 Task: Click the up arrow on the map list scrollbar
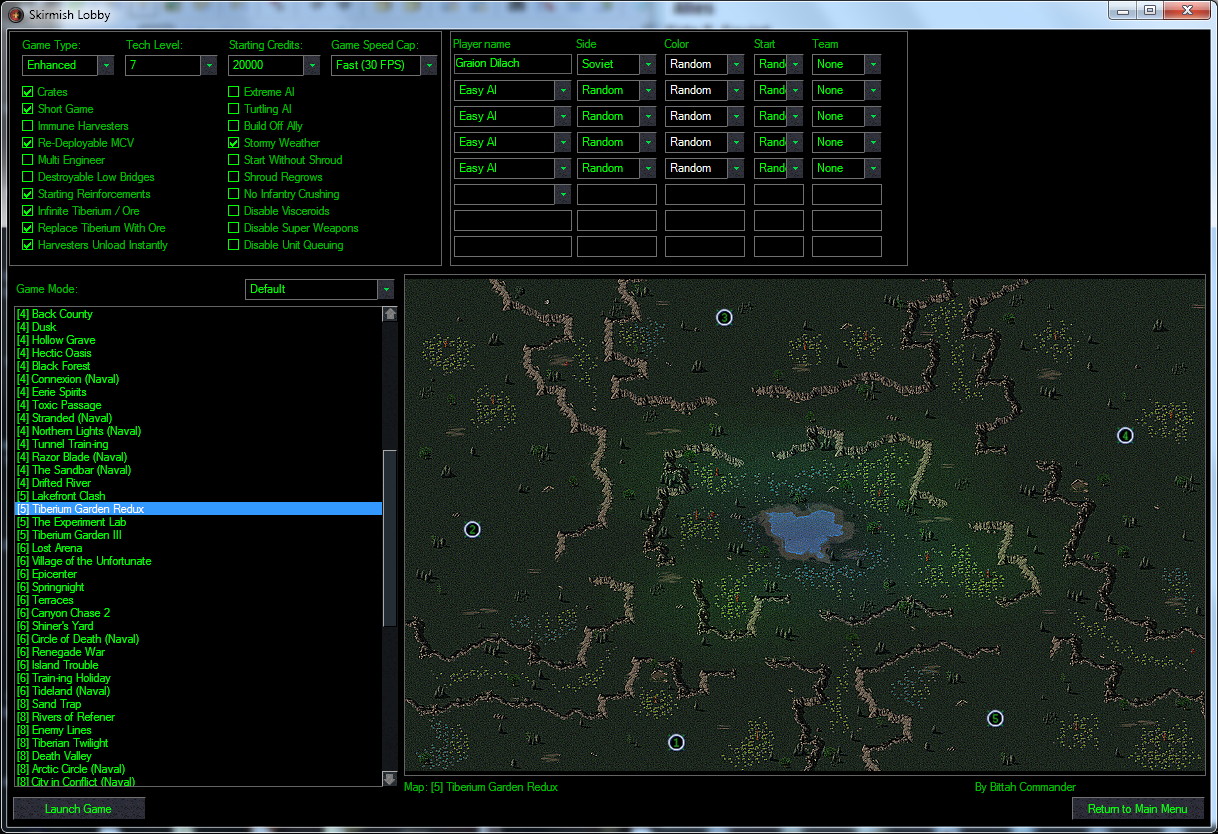pyautogui.click(x=389, y=313)
